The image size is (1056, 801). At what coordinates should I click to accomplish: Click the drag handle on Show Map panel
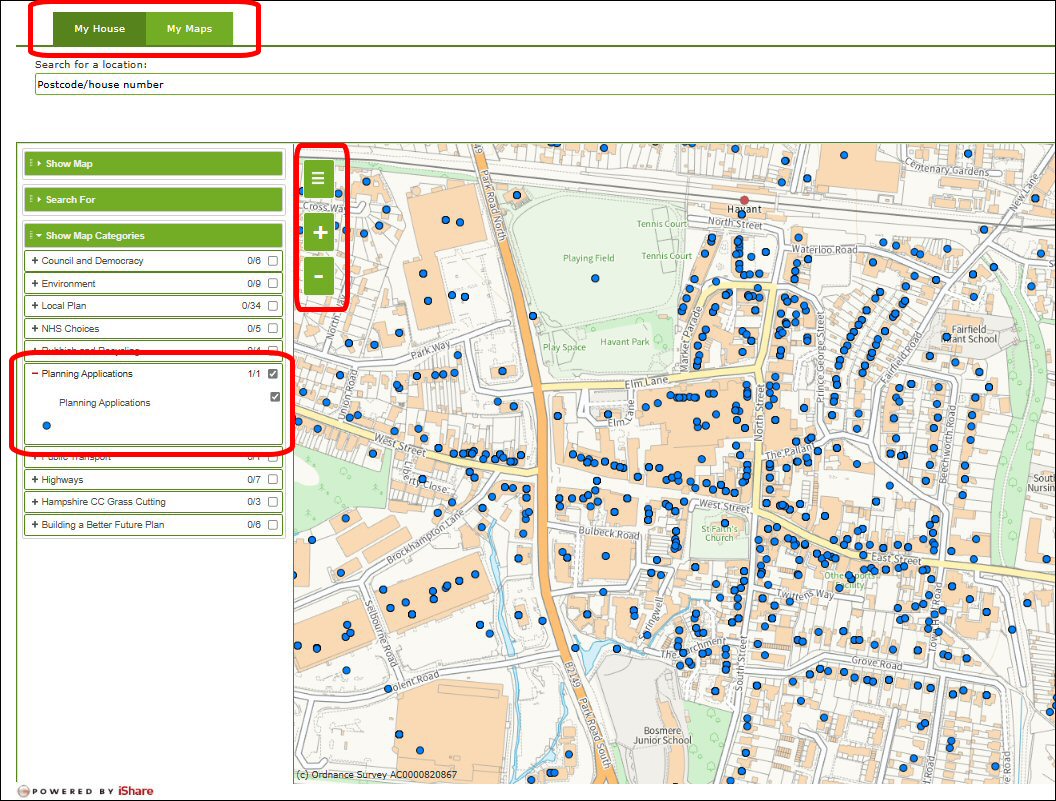[31, 164]
